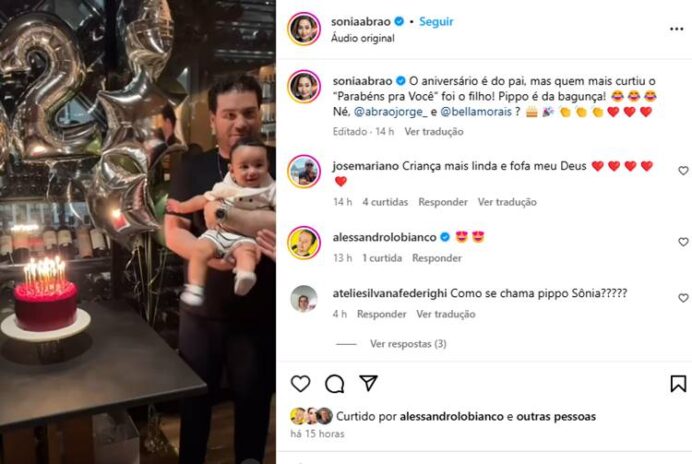Like alessandrolobianco's comment

[683, 241]
